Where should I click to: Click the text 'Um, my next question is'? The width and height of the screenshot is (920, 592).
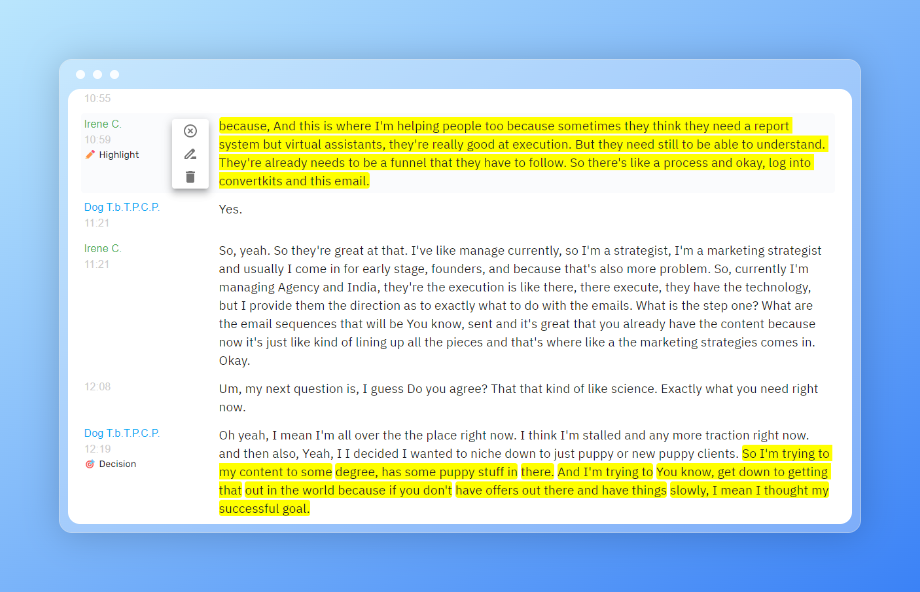(289, 389)
